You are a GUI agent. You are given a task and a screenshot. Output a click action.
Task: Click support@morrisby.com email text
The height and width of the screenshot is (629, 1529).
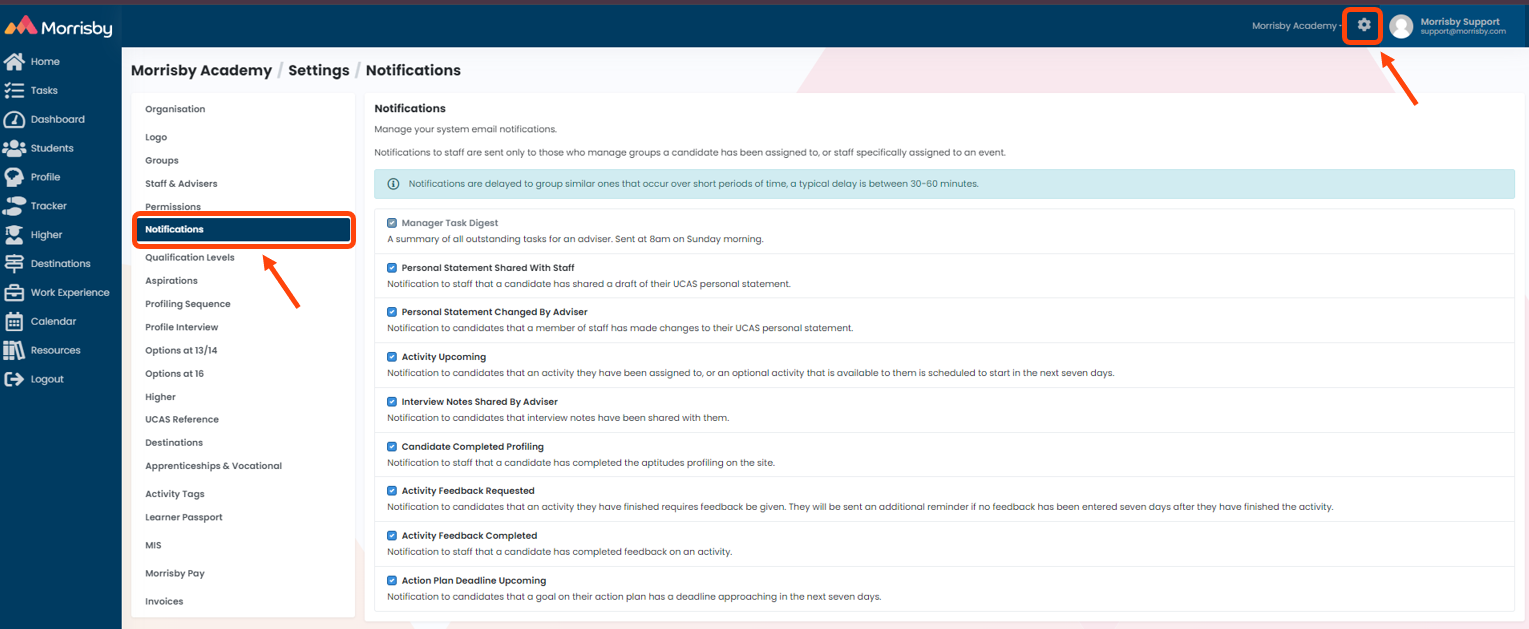[x=1463, y=32]
